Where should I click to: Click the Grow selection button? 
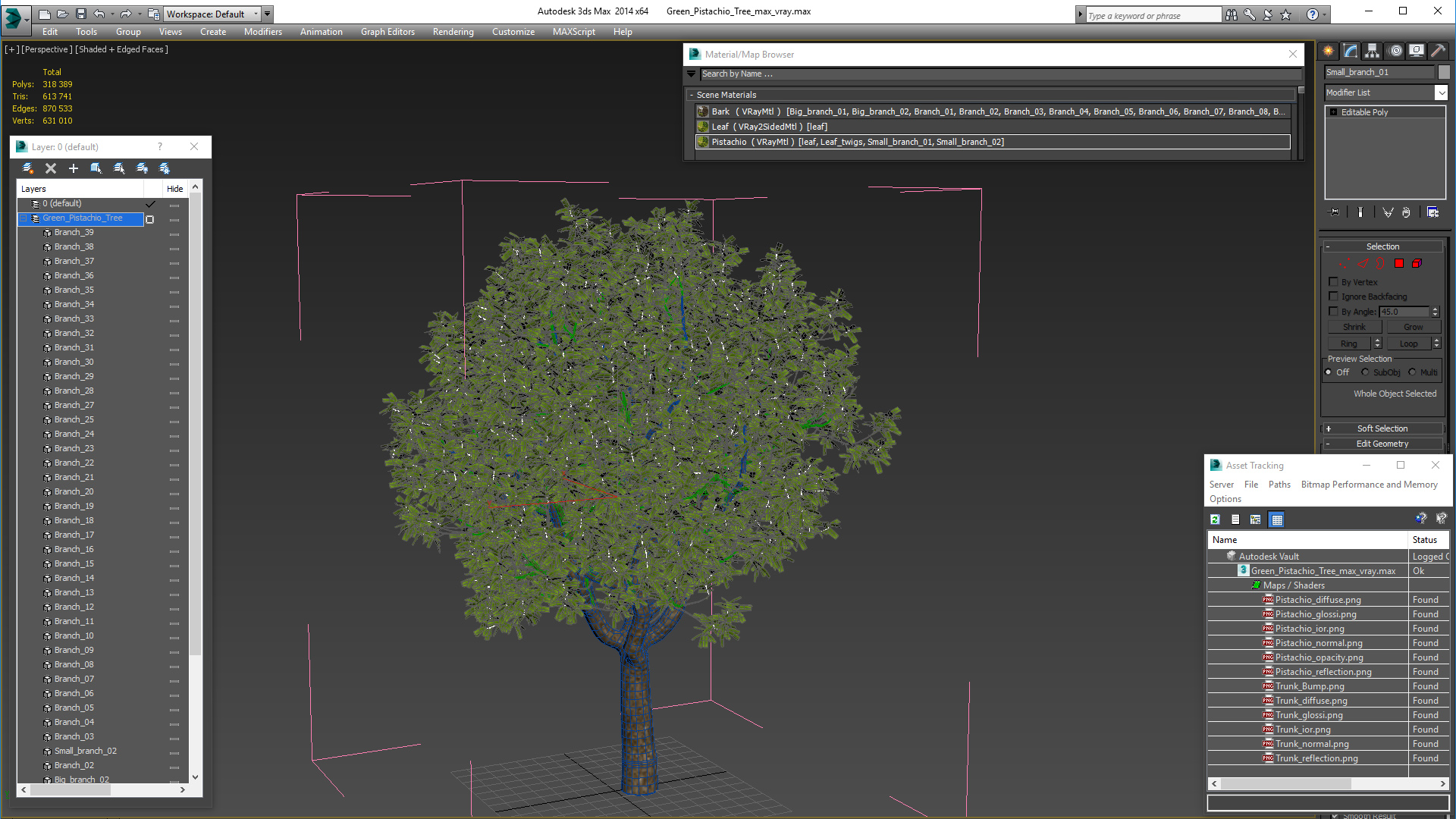click(x=1413, y=327)
